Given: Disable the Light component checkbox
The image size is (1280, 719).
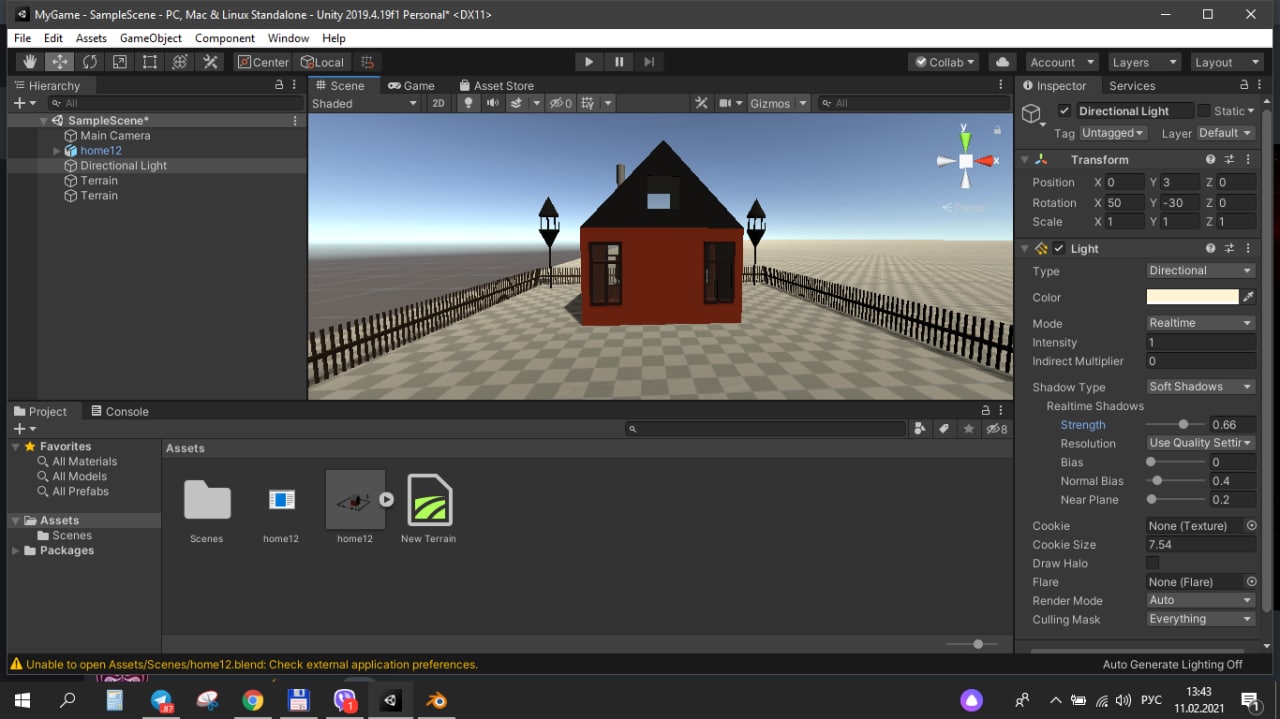Looking at the screenshot, I should coord(1059,248).
